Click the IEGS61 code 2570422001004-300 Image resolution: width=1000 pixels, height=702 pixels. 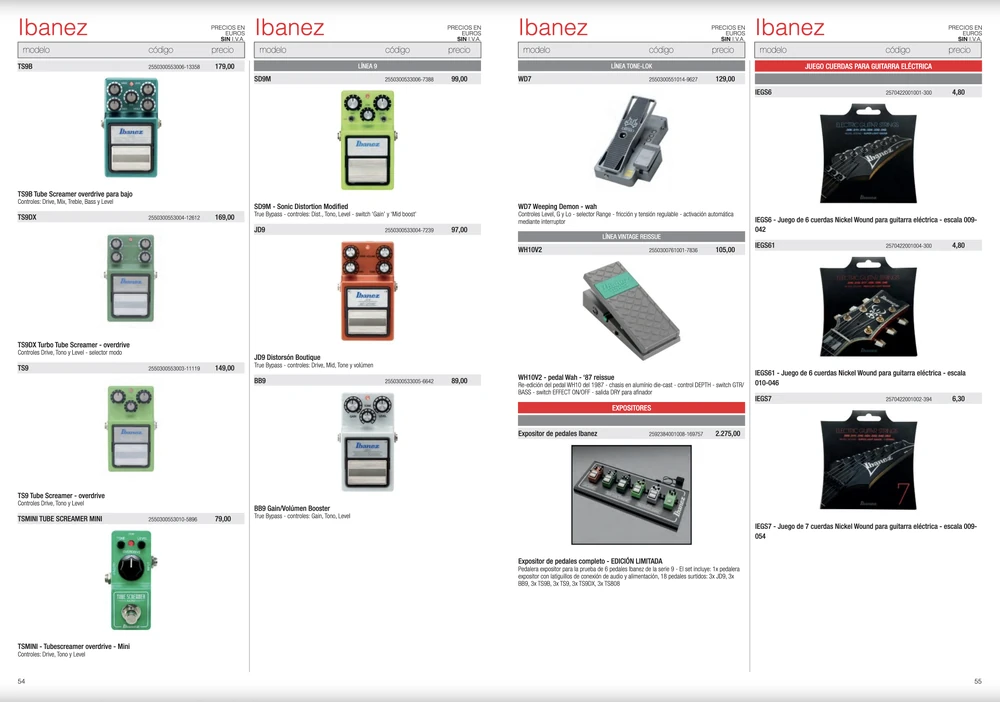click(908, 245)
